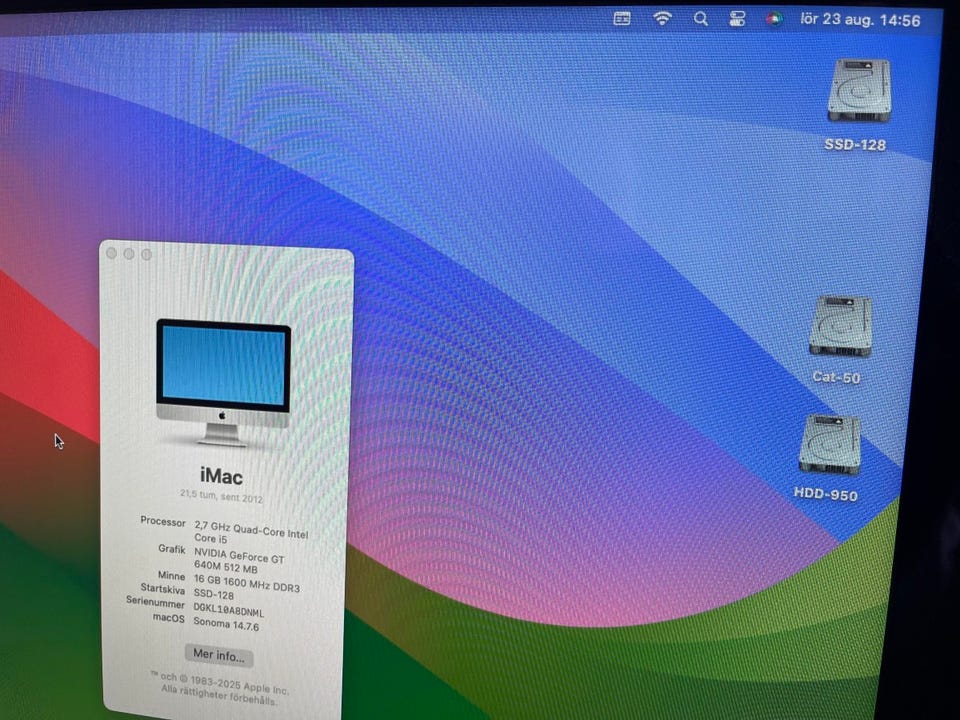Click serial number DGKL10A8DNML
This screenshot has width=960, height=720.
click(x=228, y=609)
